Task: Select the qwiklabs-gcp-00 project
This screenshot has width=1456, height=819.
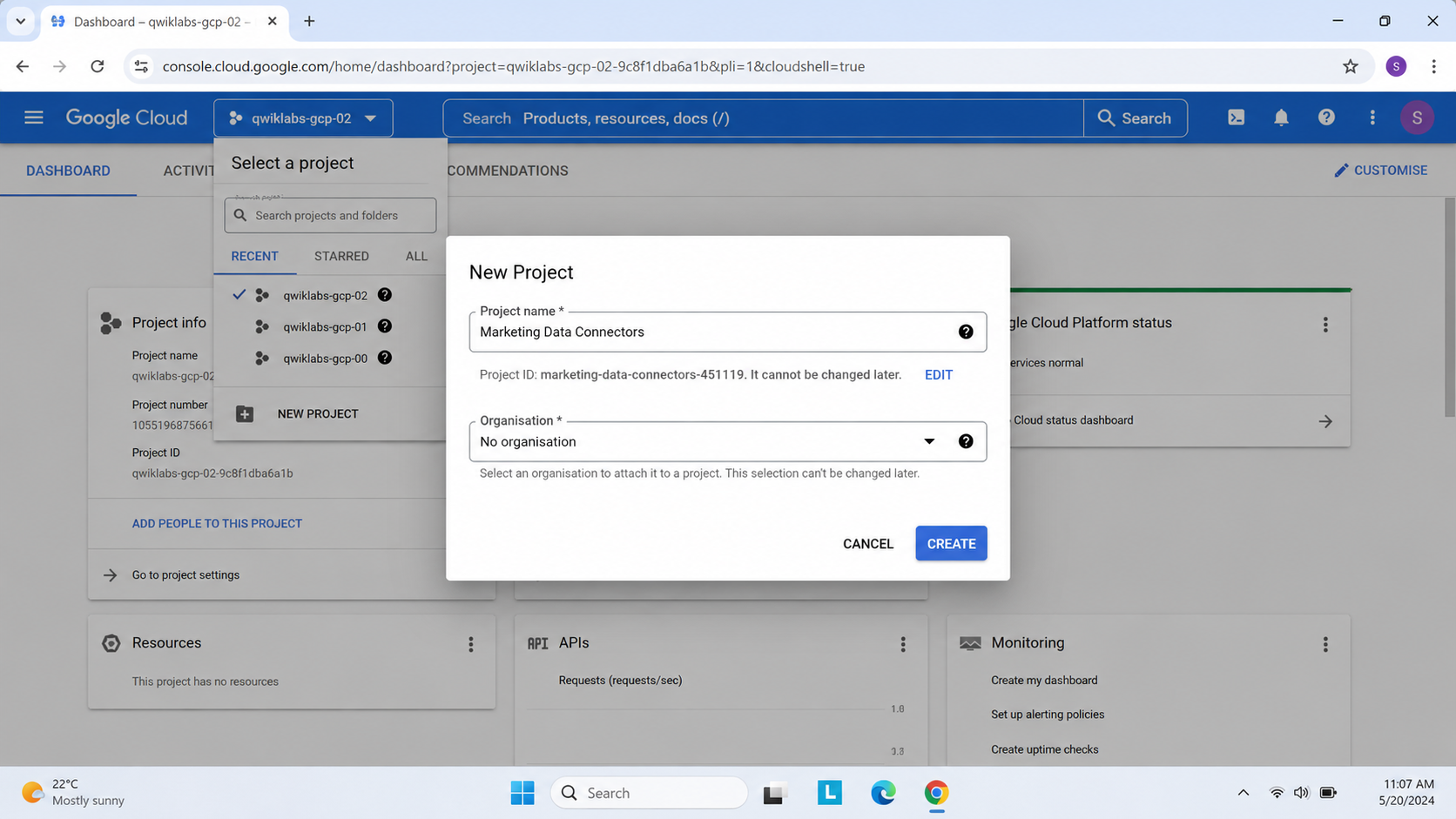Action: click(325, 358)
